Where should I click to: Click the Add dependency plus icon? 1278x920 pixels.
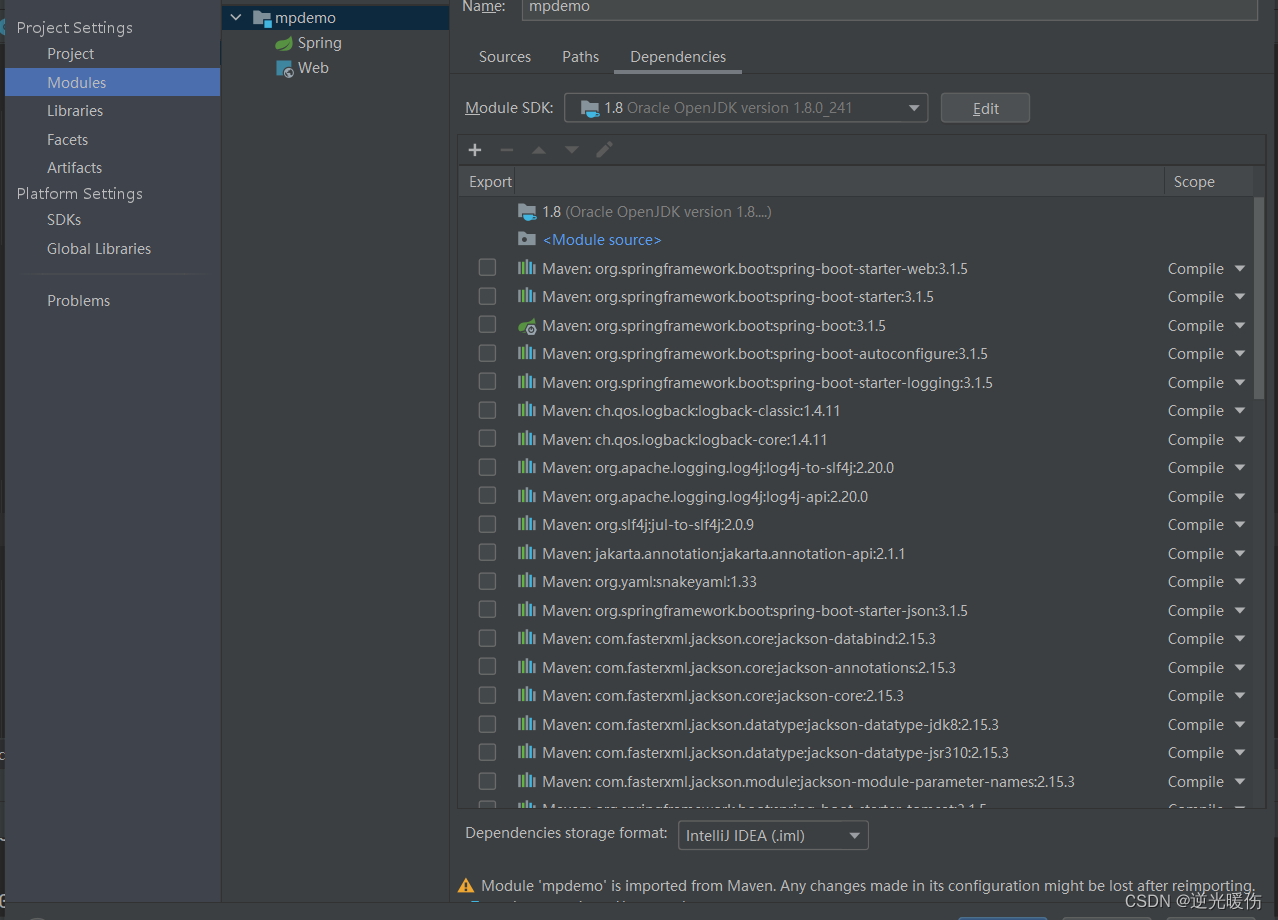pos(474,149)
